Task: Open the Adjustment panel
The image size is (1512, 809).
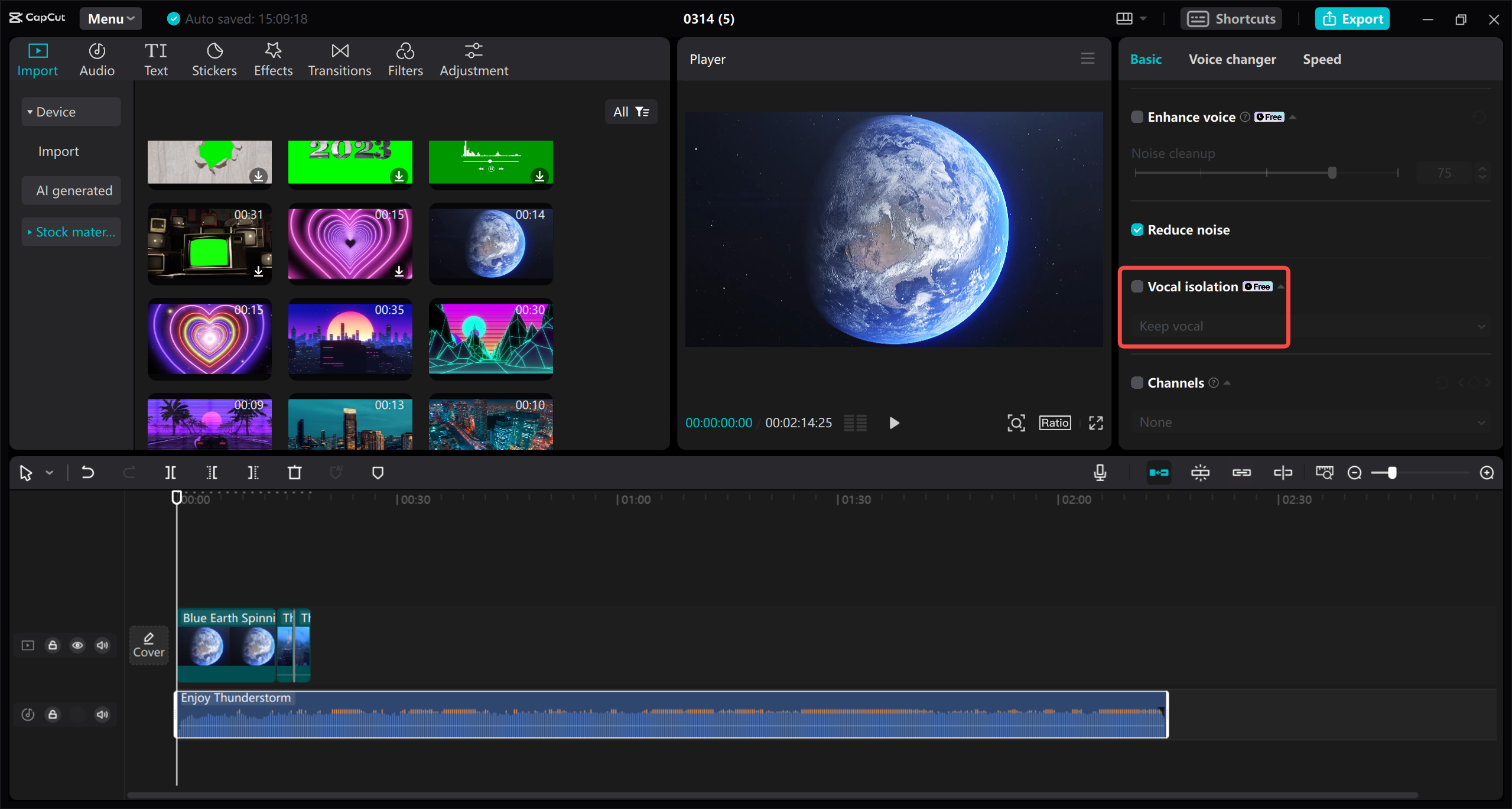Action: pyautogui.click(x=473, y=59)
